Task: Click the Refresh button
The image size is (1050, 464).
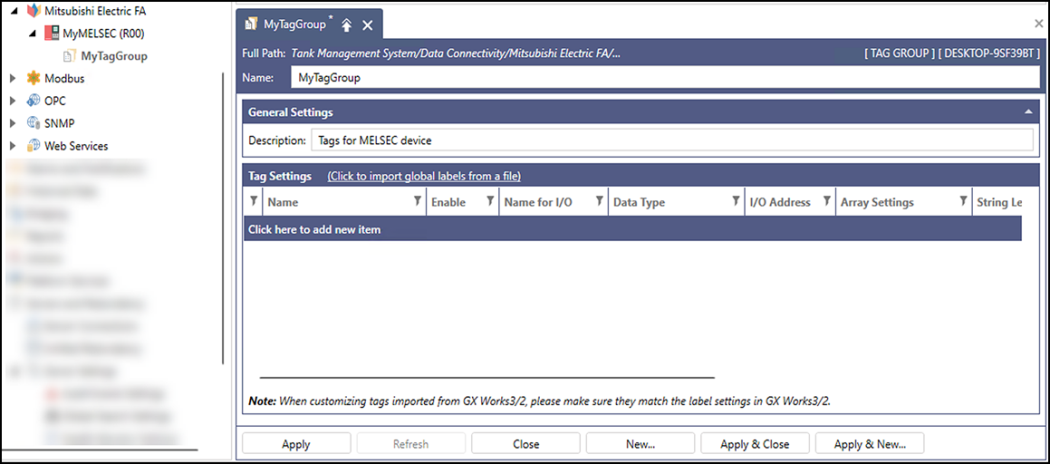Action: [410, 444]
